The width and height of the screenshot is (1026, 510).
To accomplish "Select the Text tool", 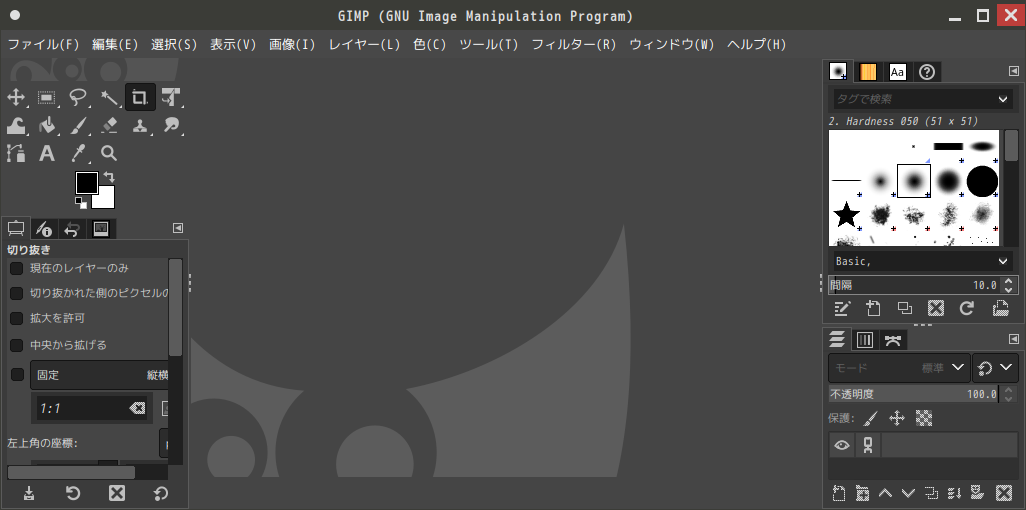I will click(46, 153).
